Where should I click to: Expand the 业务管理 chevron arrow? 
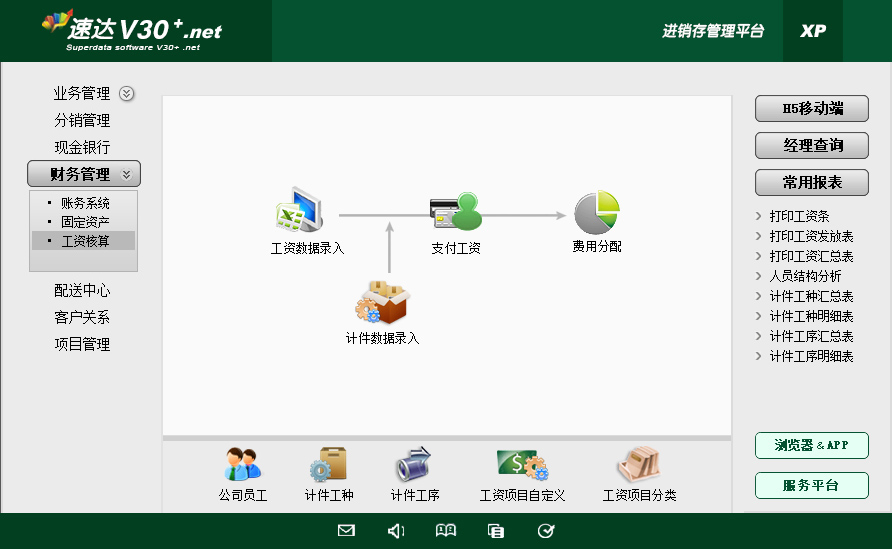[x=126, y=94]
